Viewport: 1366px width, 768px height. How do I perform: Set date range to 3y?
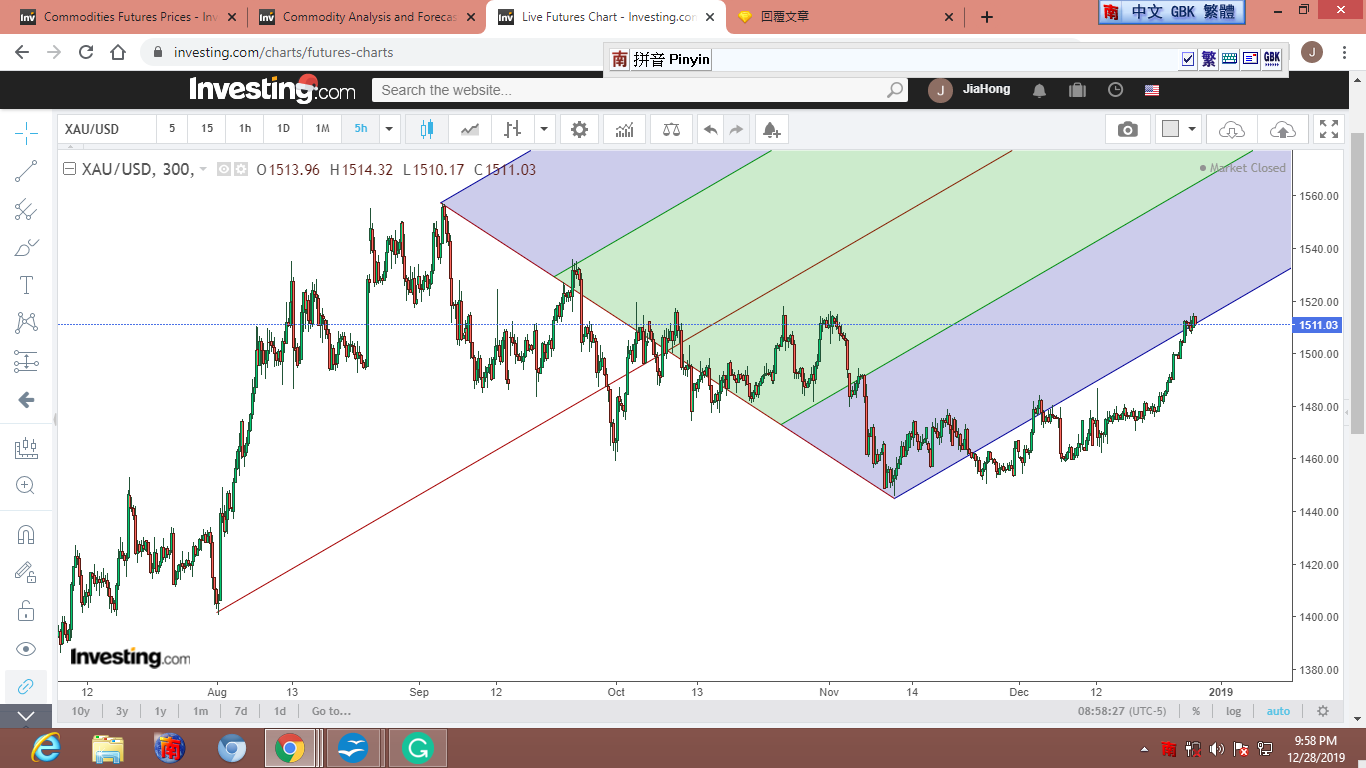coord(121,711)
